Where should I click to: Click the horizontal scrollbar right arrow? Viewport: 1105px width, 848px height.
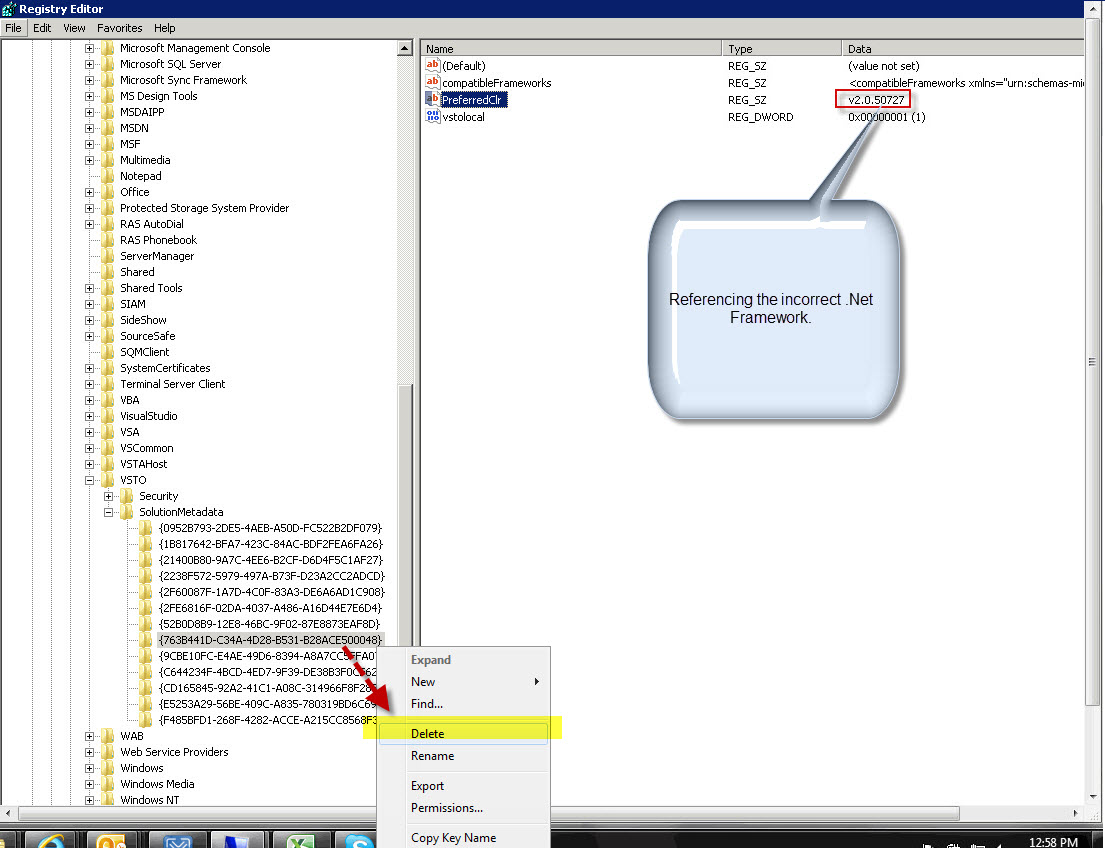(1076, 813)
